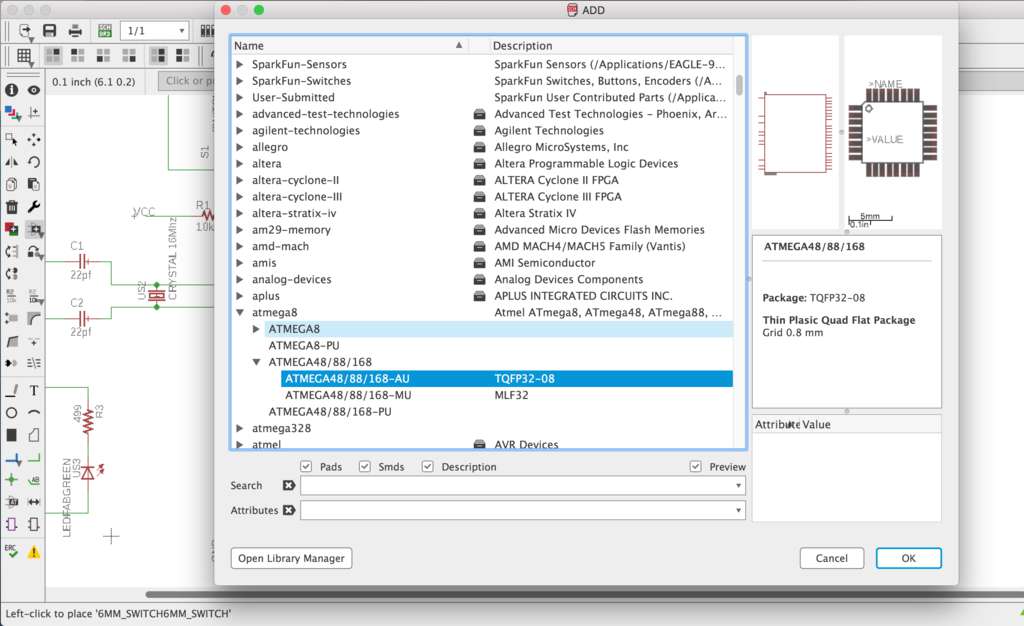
Task: Confirm with the OK button
Action: click(908, 558)
